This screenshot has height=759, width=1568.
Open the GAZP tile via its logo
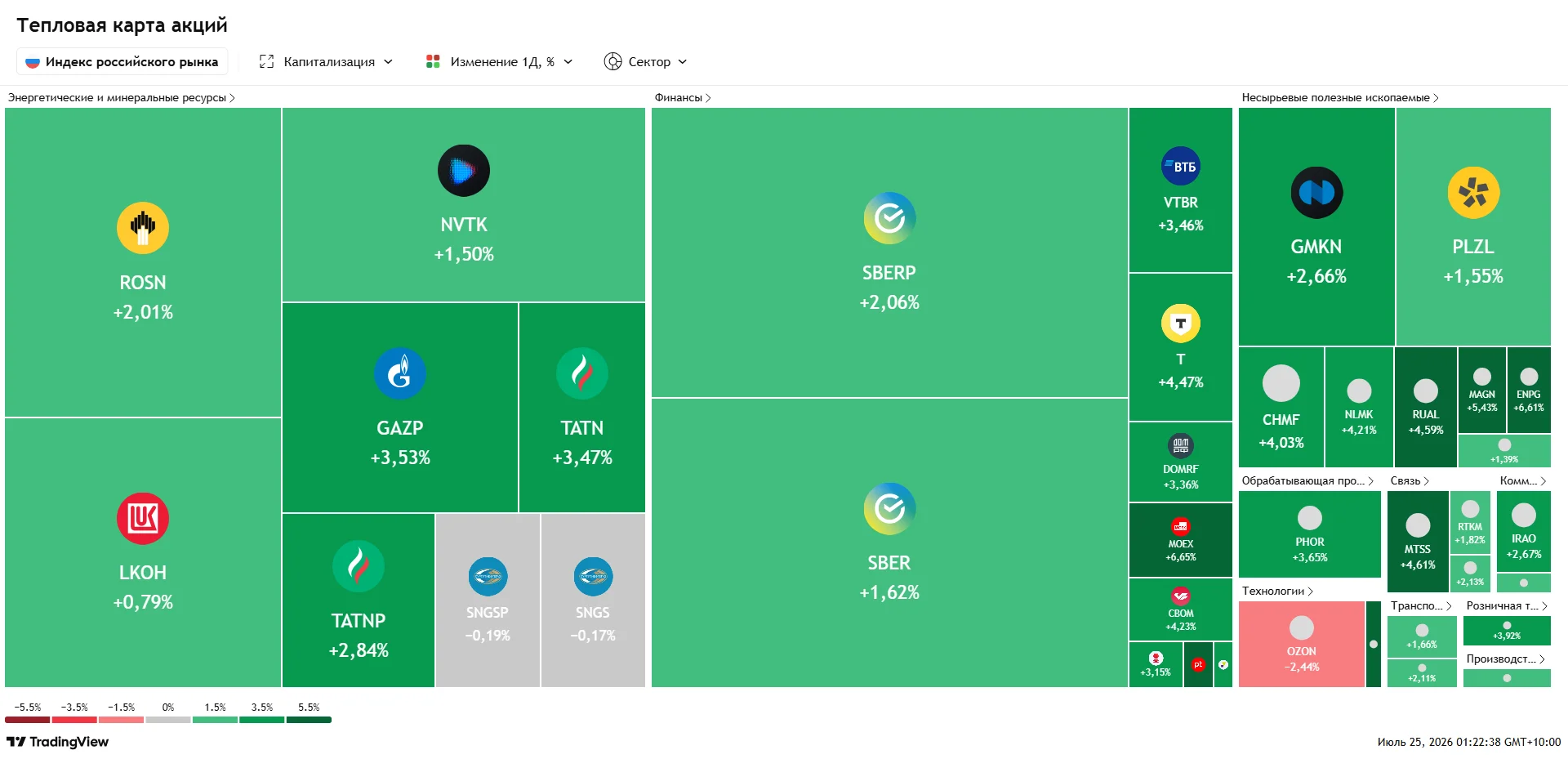[x=400, y=373]
